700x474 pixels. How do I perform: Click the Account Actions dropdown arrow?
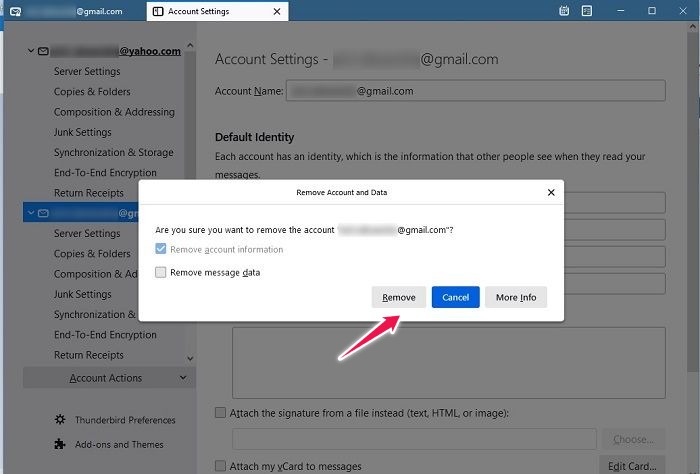tap(183, 378)
